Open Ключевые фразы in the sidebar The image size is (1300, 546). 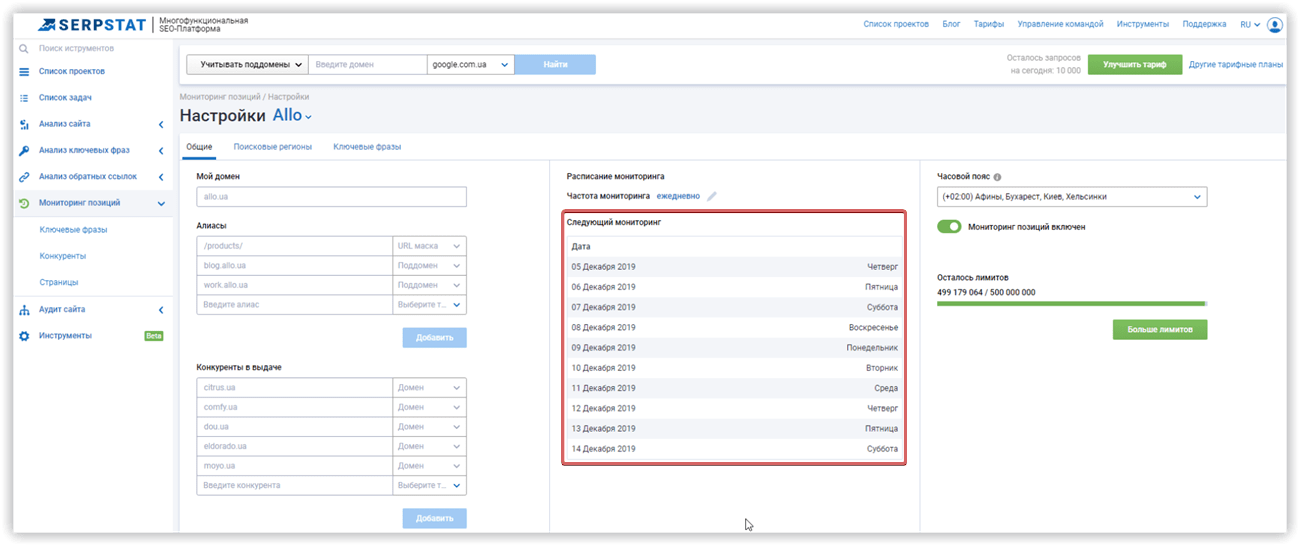[73, 230]
